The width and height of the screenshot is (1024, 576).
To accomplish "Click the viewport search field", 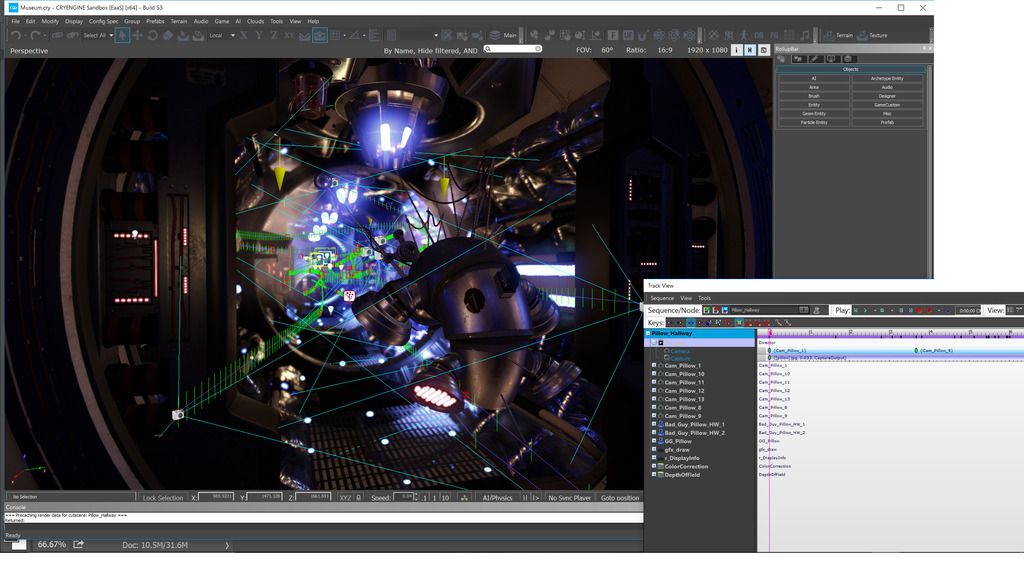I will coord(513,49).
